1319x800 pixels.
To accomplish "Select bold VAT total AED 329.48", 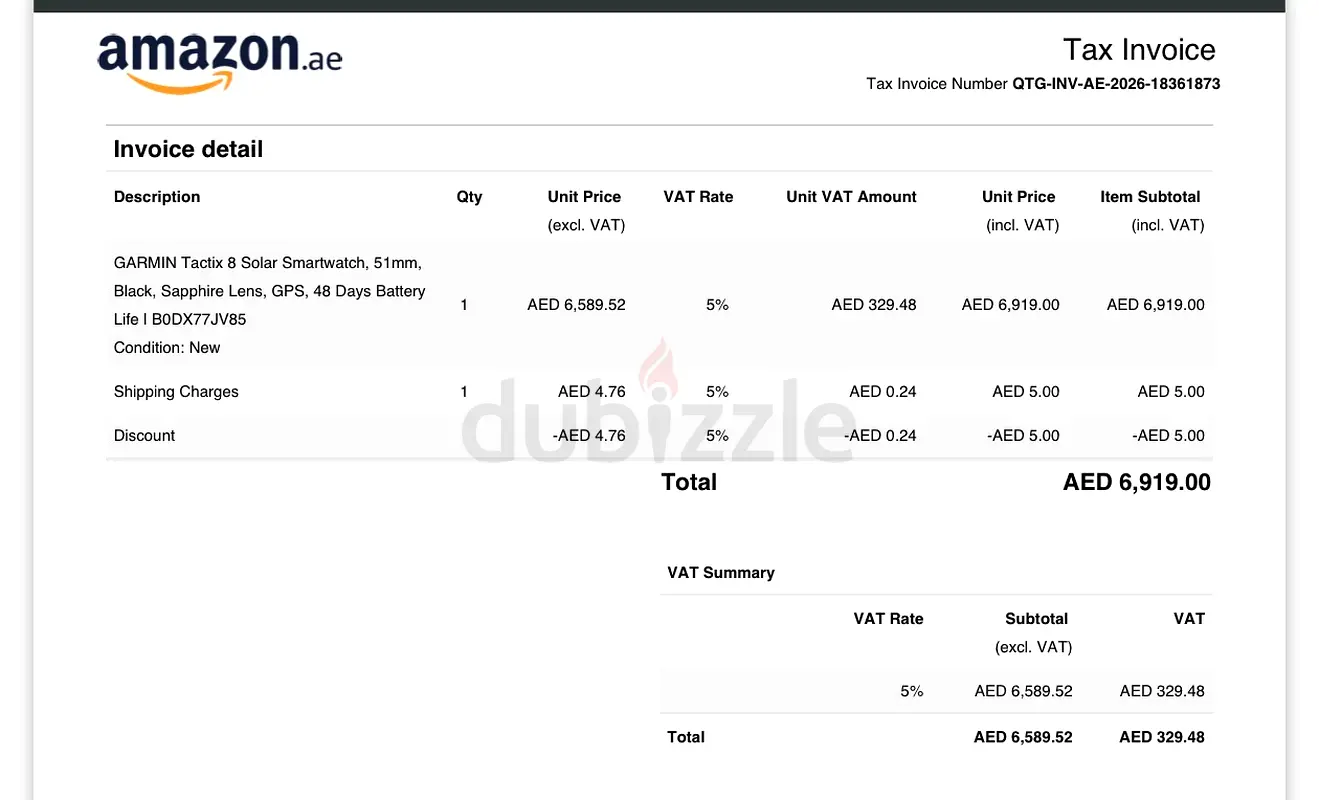I will pos(1162,737).
